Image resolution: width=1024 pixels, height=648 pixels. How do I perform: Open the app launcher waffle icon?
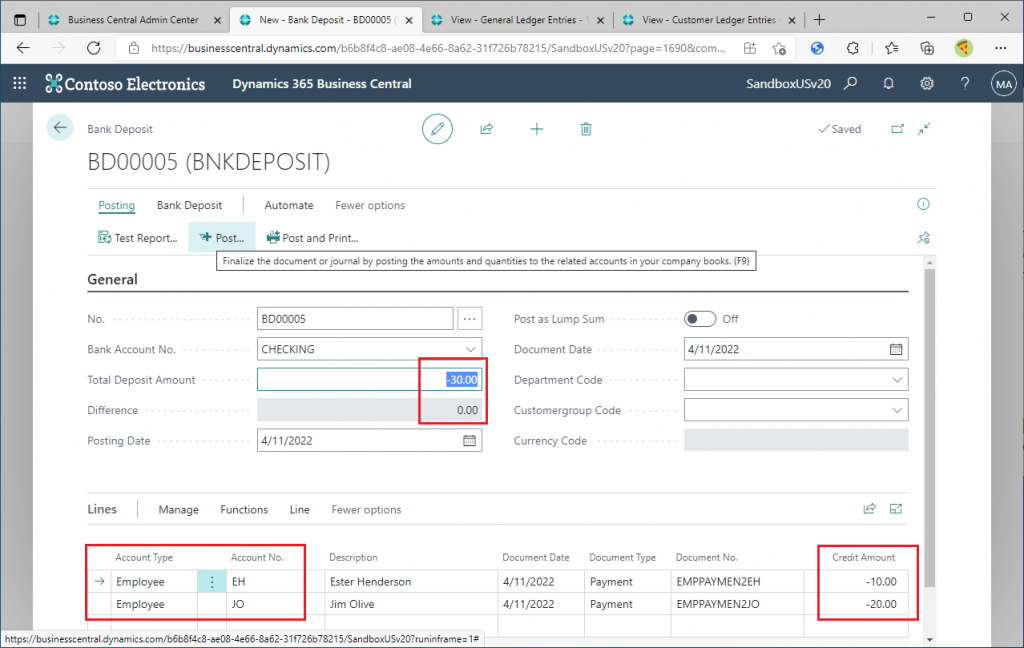pos(20,84)
